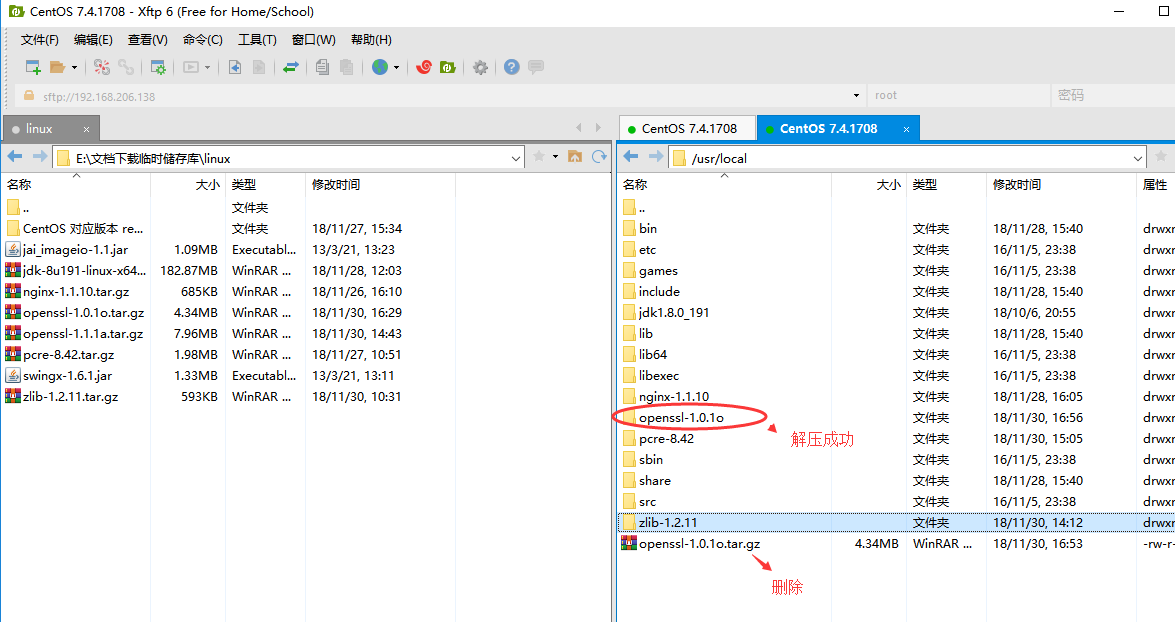Go back in local pane navigation
The width and height of the screenshot is (1175, 622).
pos(15,157)
